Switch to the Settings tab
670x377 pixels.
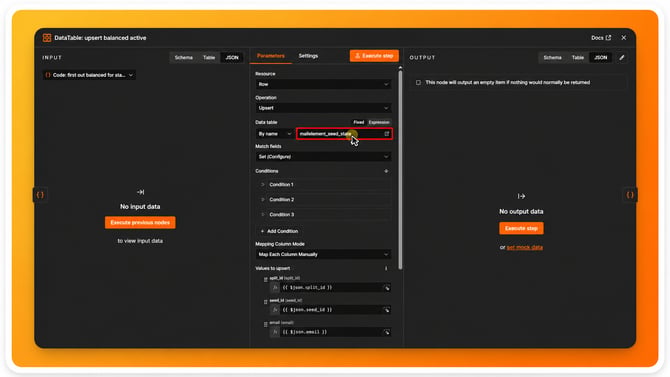pyautogui.click(x=308, y=56)
